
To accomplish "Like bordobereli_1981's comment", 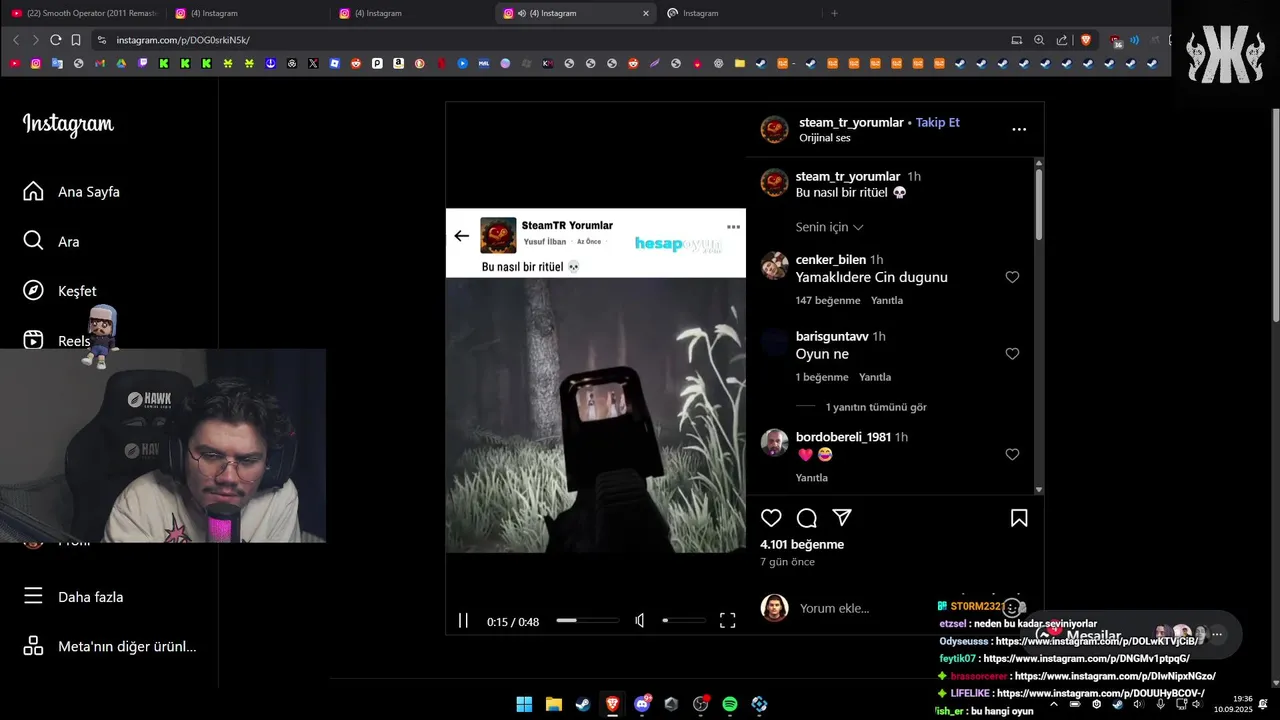I will [1012, 454].
